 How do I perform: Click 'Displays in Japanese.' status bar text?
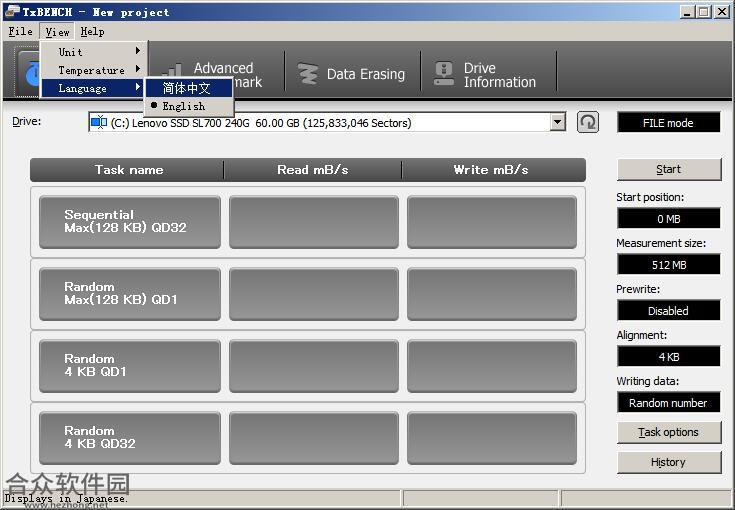click(x=65, y=499)
